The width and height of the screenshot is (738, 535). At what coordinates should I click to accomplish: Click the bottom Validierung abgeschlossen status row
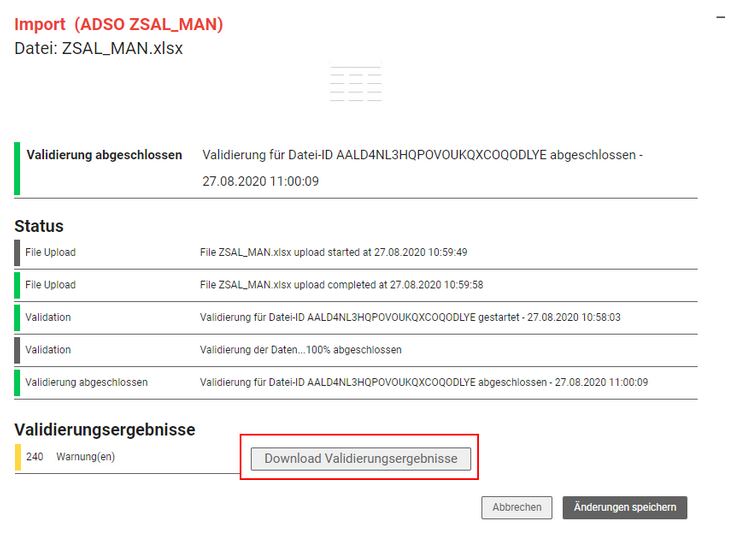point(356,383)
